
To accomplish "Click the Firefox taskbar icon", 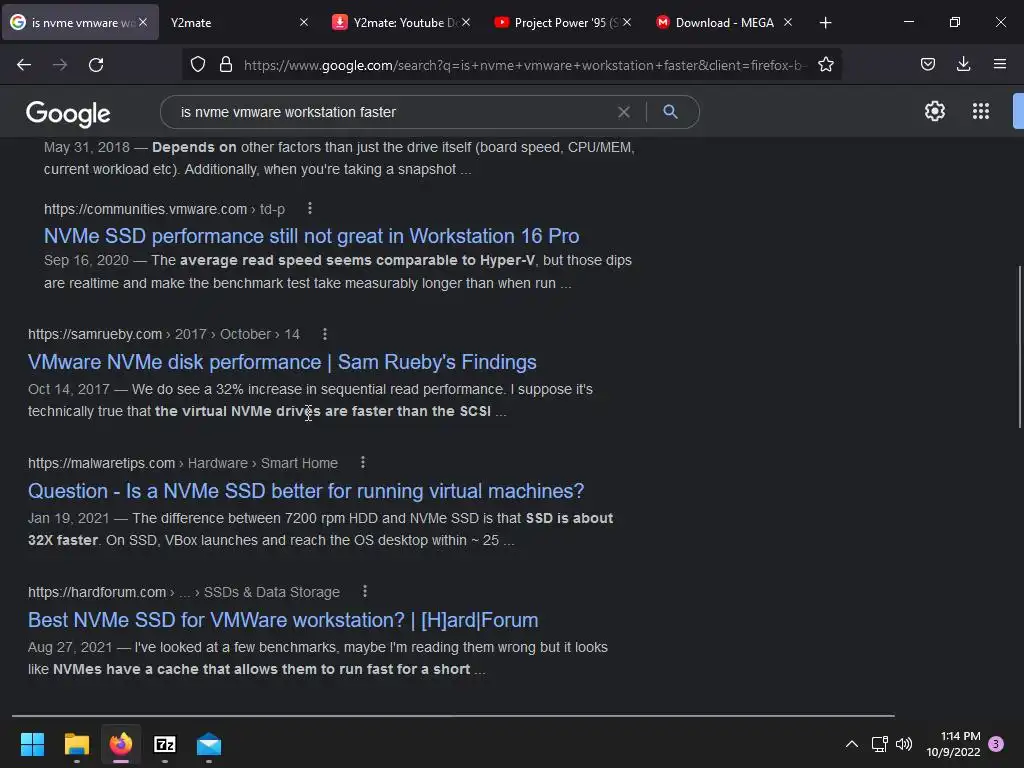I will (x=121, y=744).
